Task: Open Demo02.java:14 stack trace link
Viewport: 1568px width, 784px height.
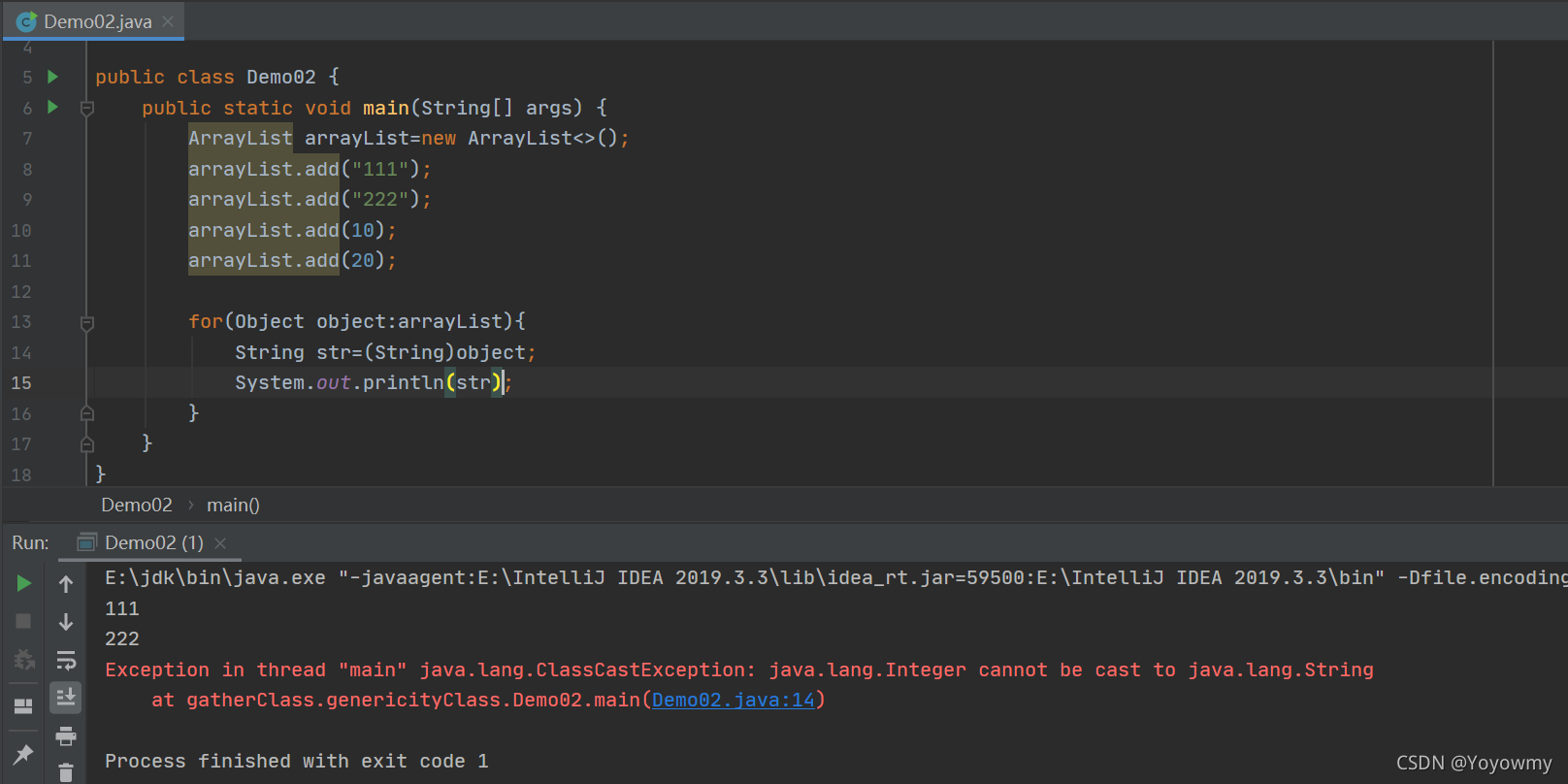Action: tap(734, 700)
